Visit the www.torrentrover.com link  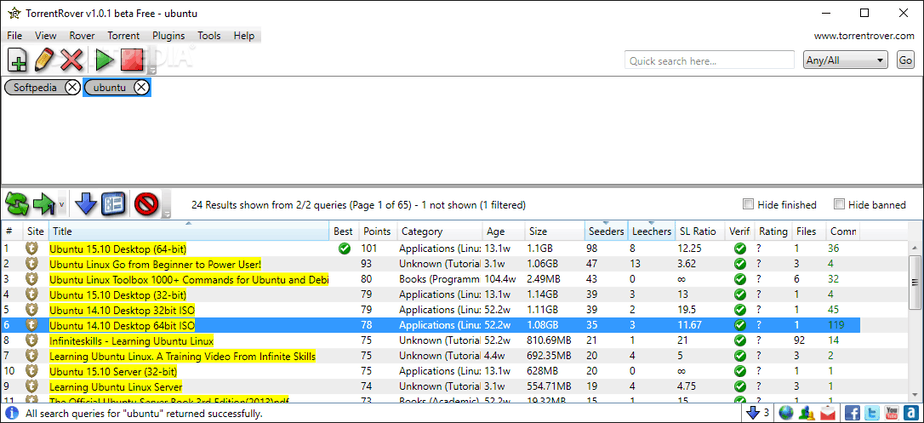click(x=864, y=36)
